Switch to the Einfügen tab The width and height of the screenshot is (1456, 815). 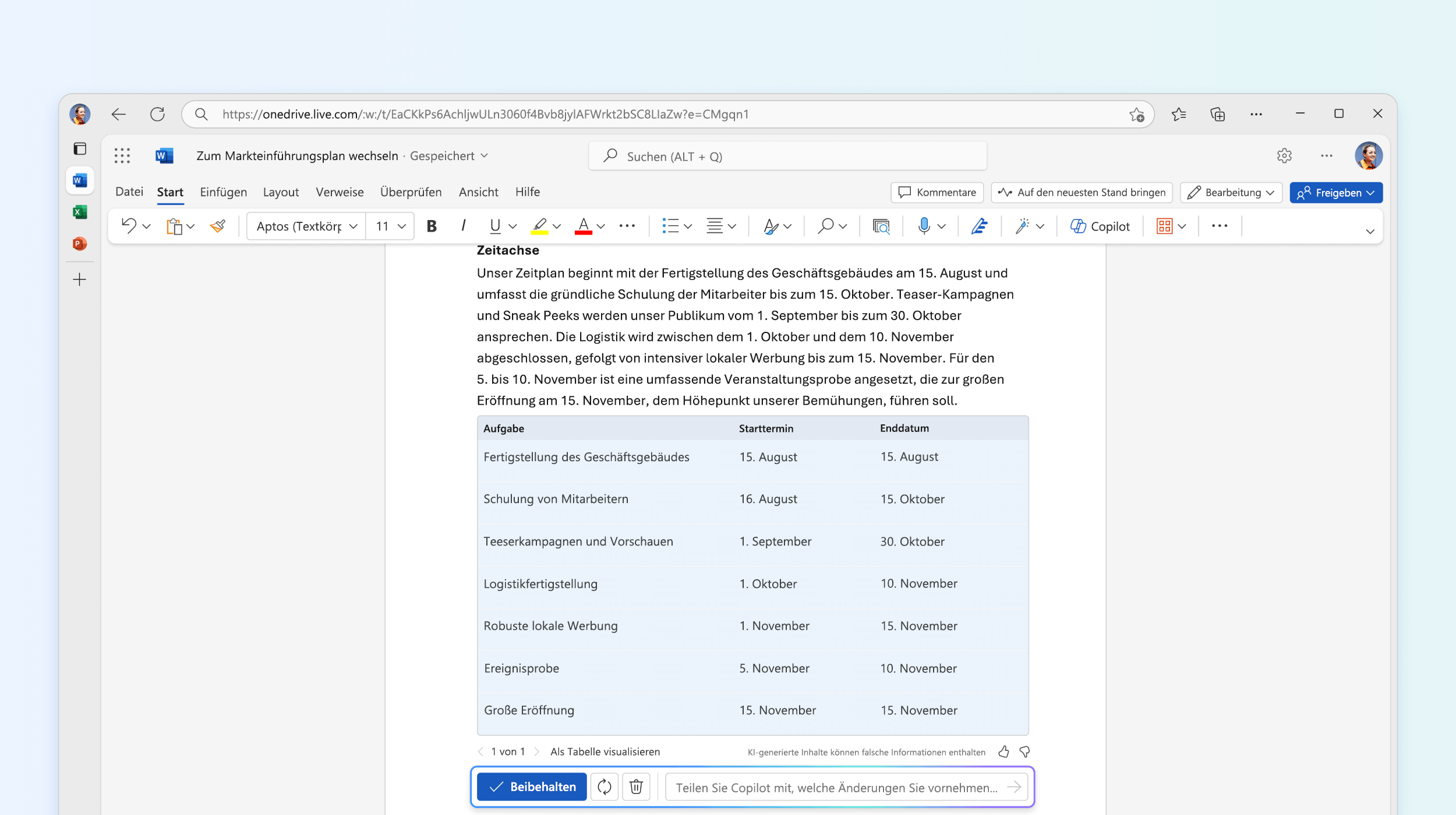tap(224, 192)
